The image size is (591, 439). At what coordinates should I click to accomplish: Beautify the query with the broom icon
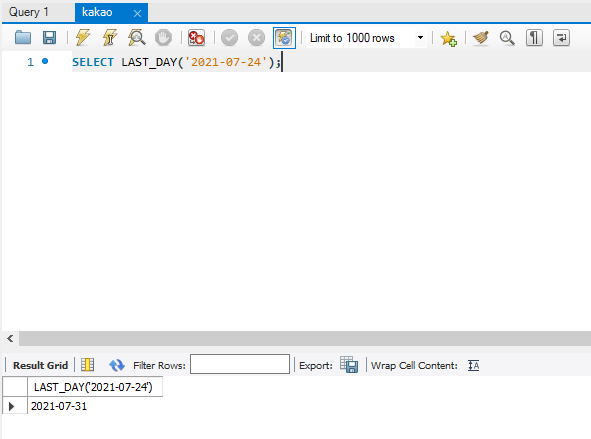[481, 38]
